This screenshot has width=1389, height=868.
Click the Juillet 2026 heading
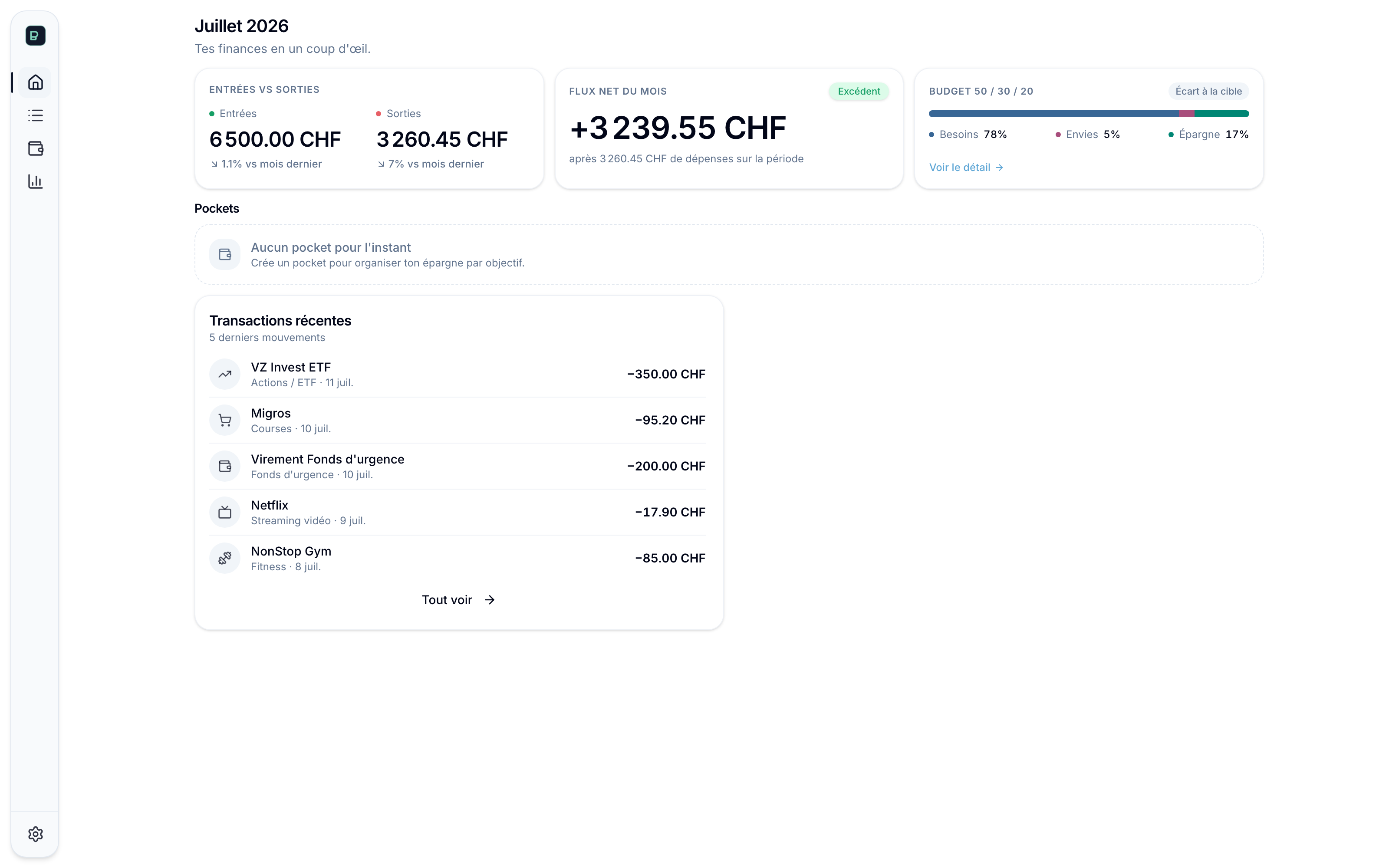(x=242, y=26)
